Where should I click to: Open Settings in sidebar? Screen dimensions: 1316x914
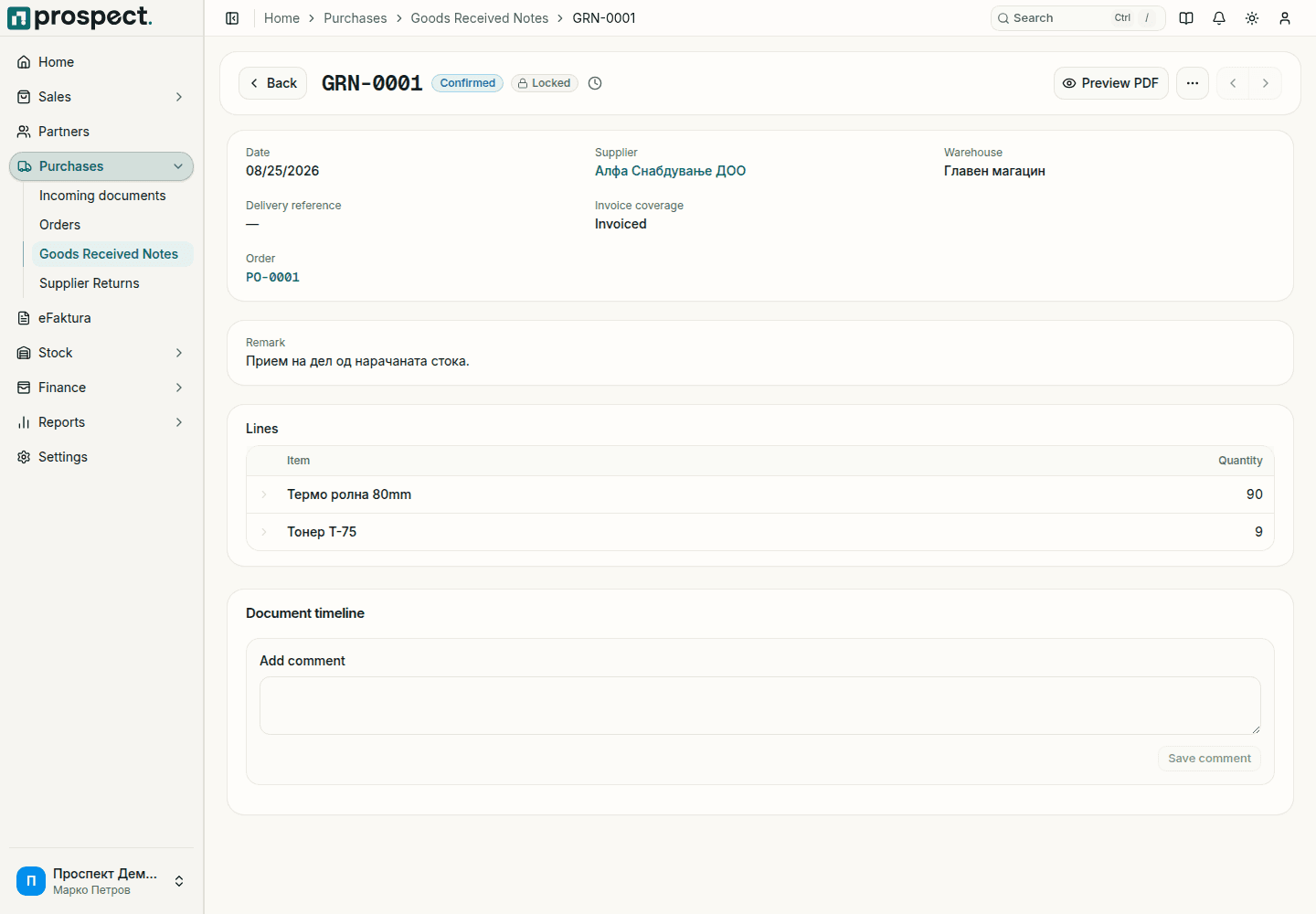(101, 457)
